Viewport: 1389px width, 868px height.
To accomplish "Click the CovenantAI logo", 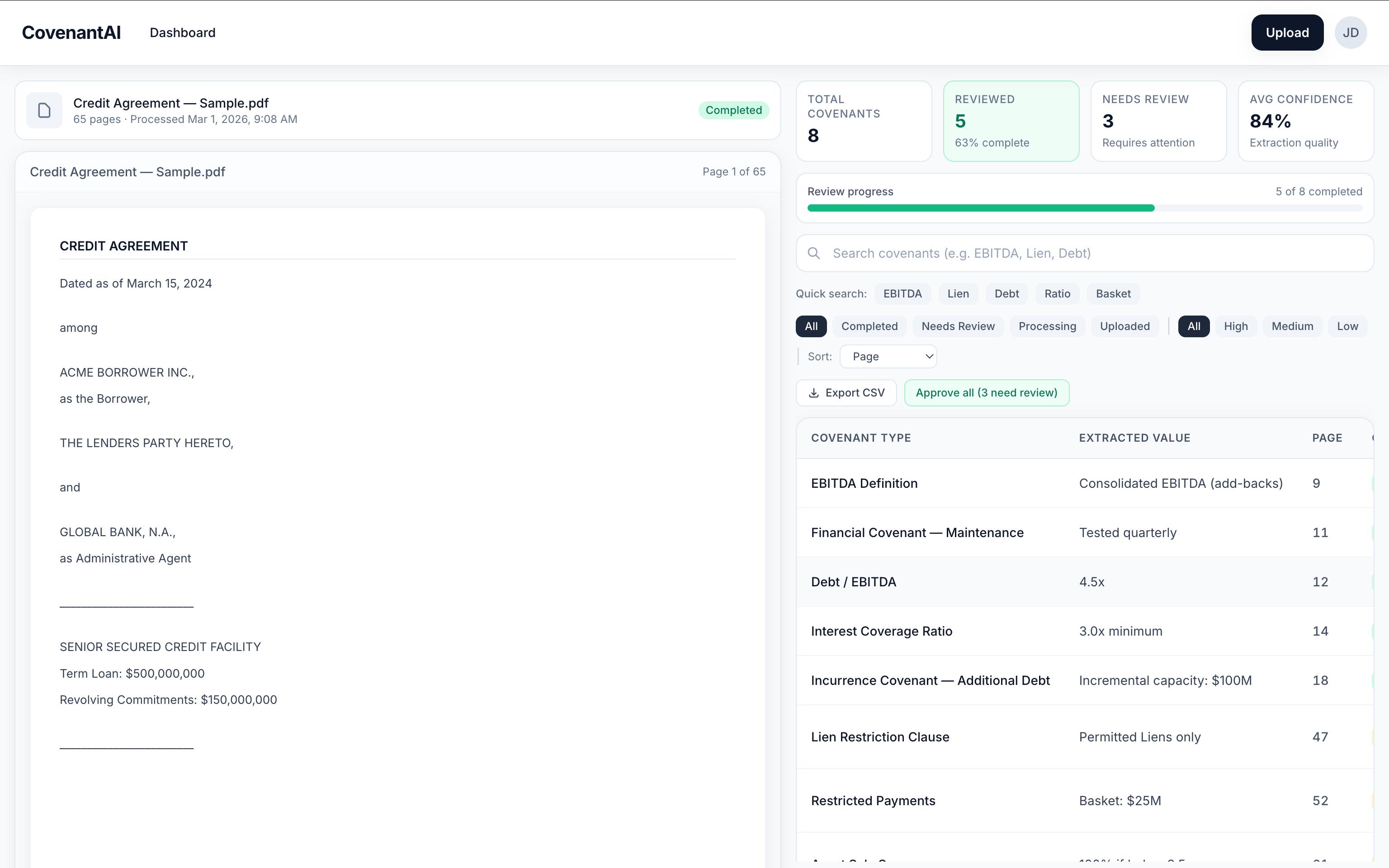I will tap(71, 33).
